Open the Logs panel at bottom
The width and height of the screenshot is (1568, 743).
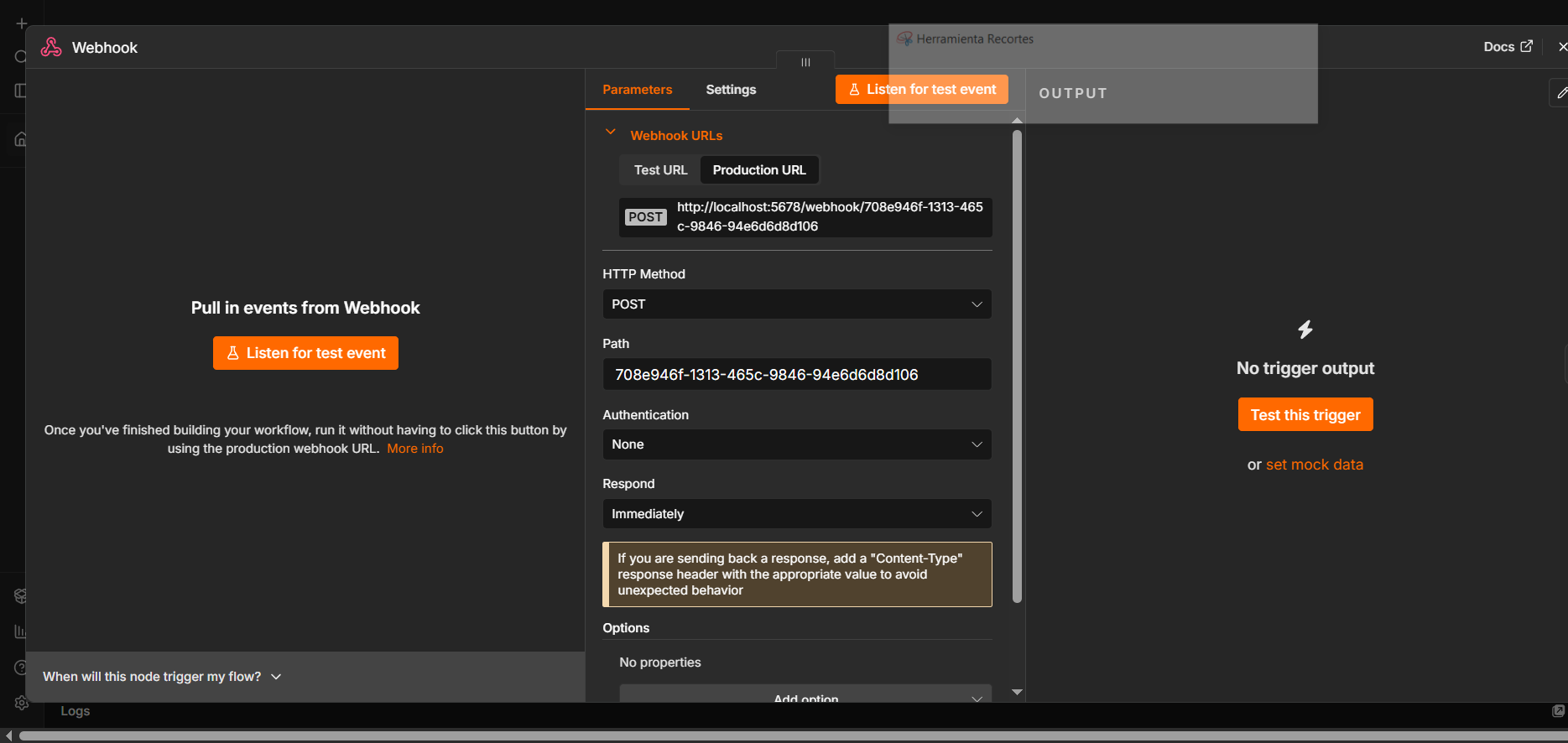click(76, 711)
